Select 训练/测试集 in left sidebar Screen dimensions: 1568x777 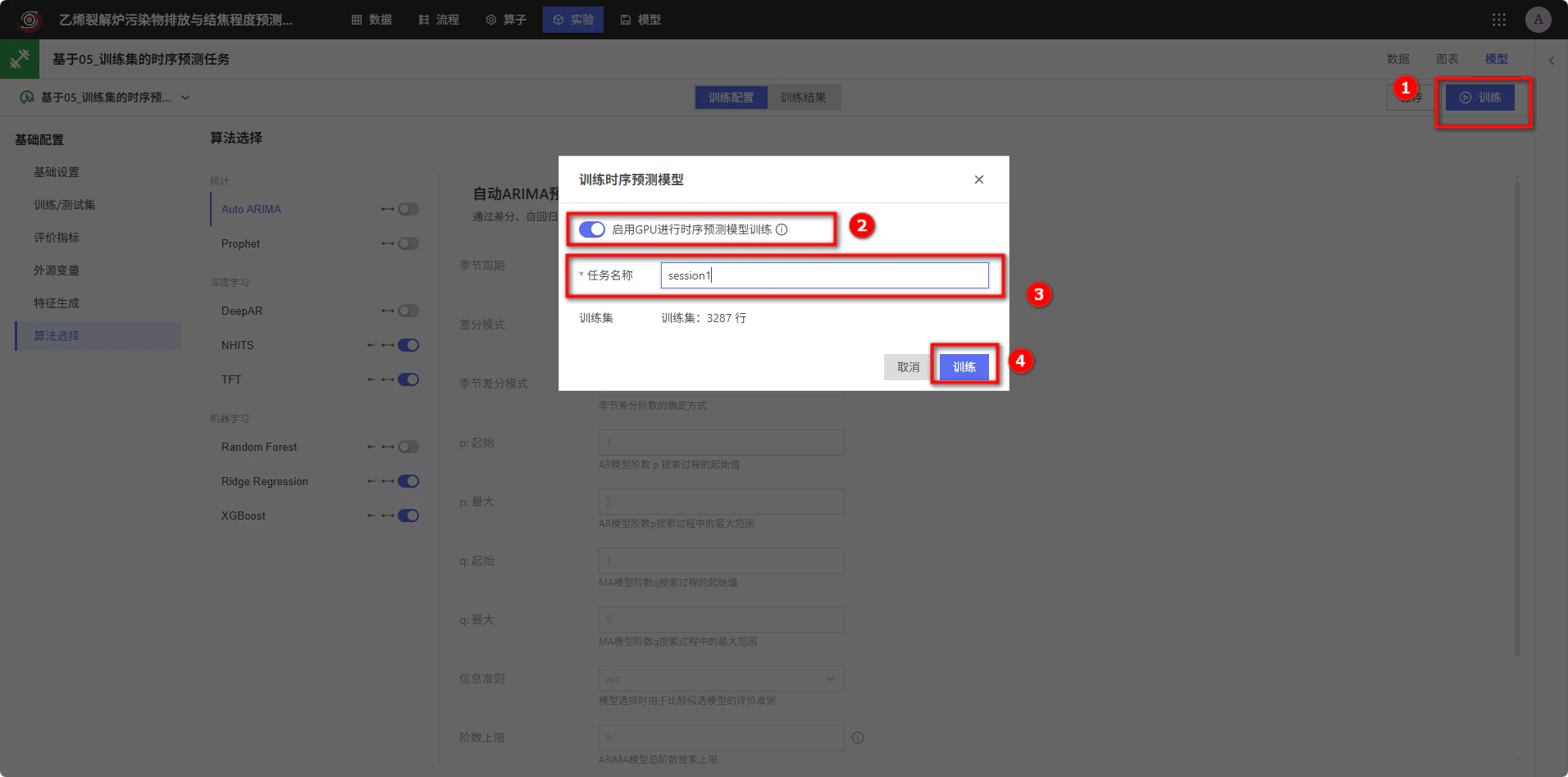pos(65,205)
